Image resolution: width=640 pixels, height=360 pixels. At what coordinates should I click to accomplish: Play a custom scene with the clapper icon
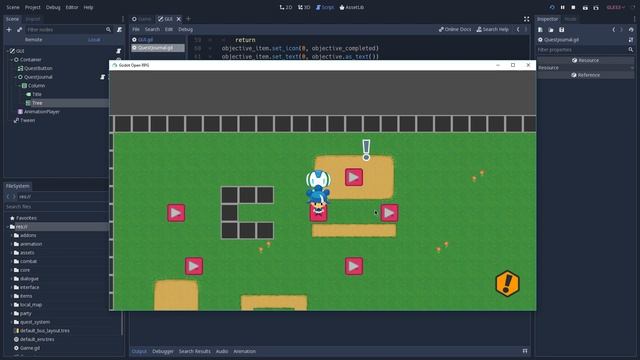[596, 7]
